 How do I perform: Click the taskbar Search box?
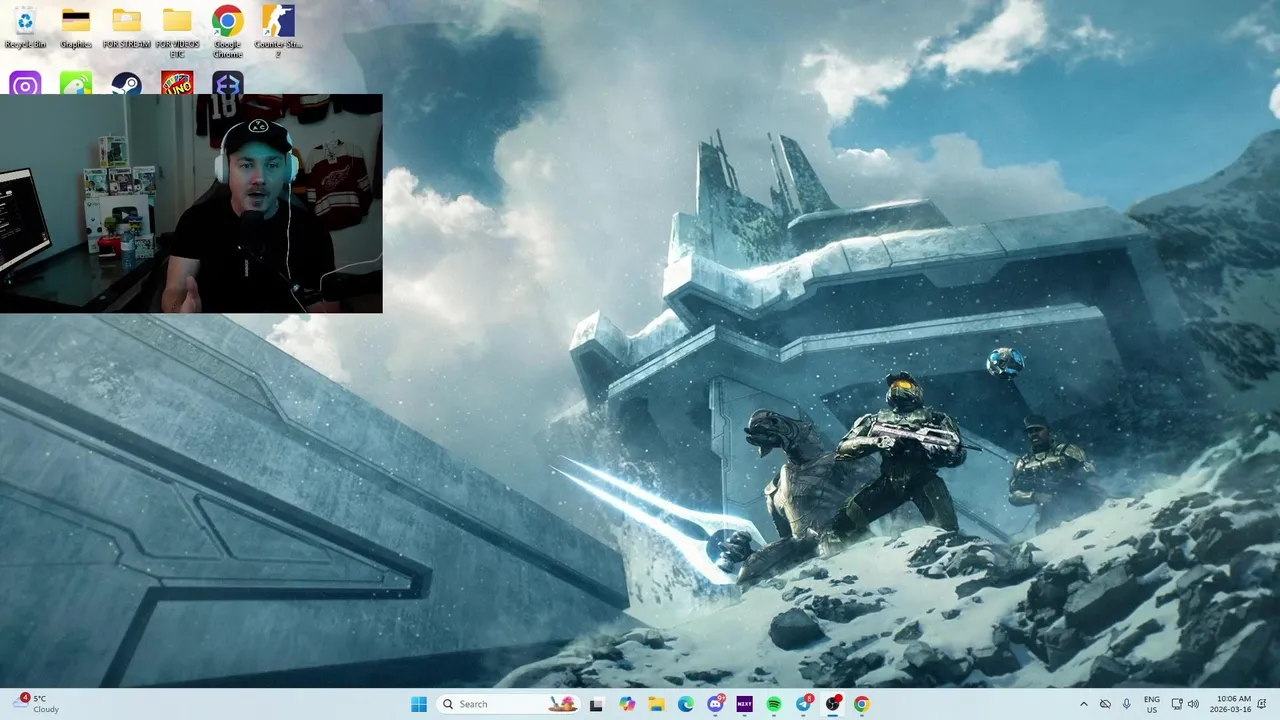coord(509,704)
